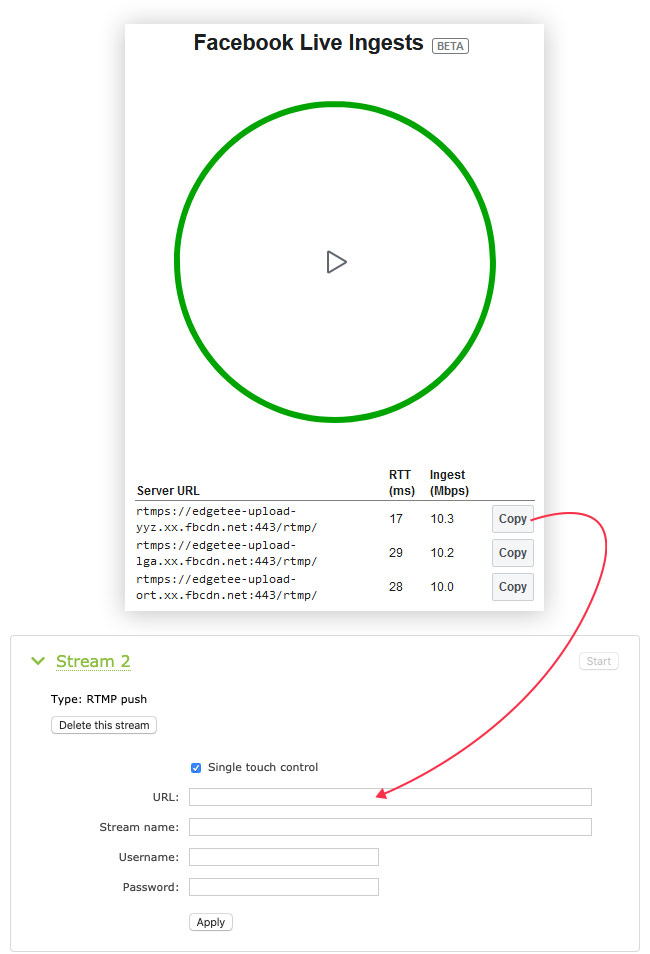Click the Facebook Live Ingests heading
Viewport: 650px width, 954px height.
309,43
